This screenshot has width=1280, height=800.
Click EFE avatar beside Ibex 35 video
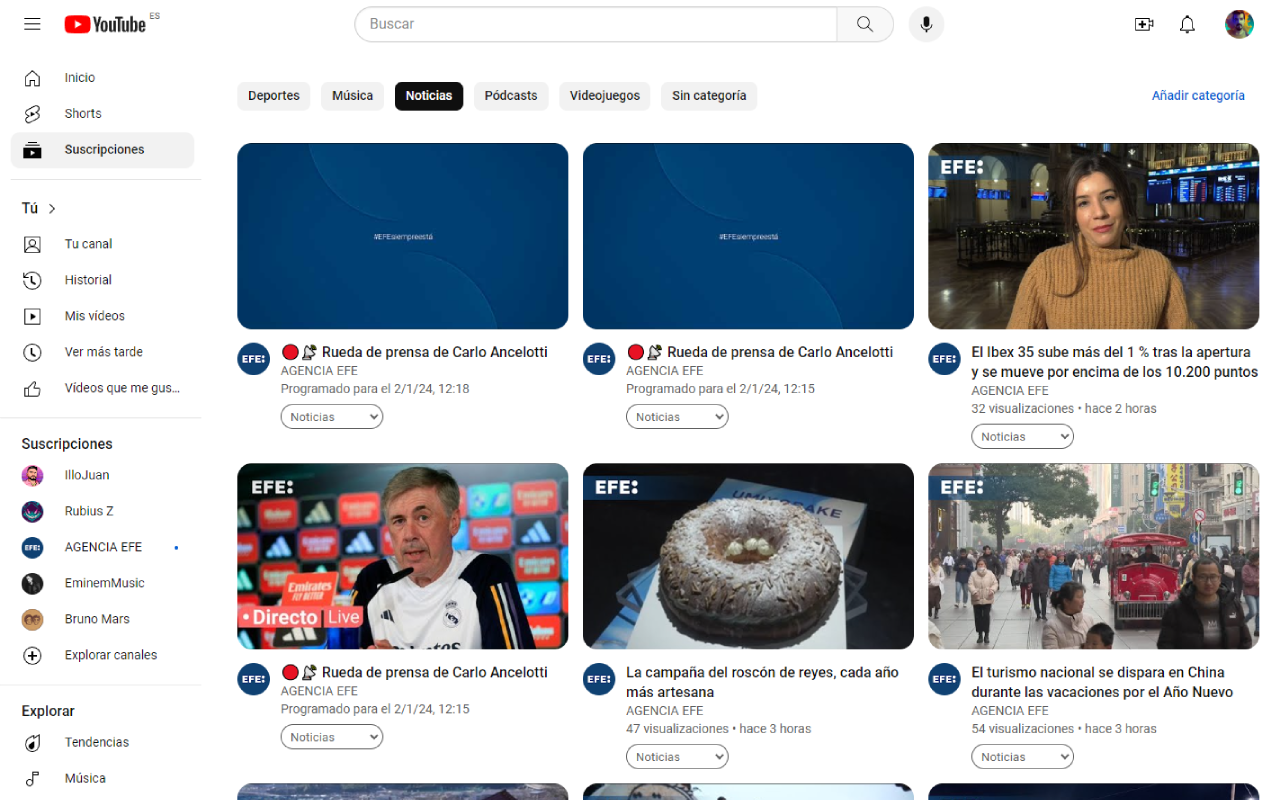[x=944, y=359]
